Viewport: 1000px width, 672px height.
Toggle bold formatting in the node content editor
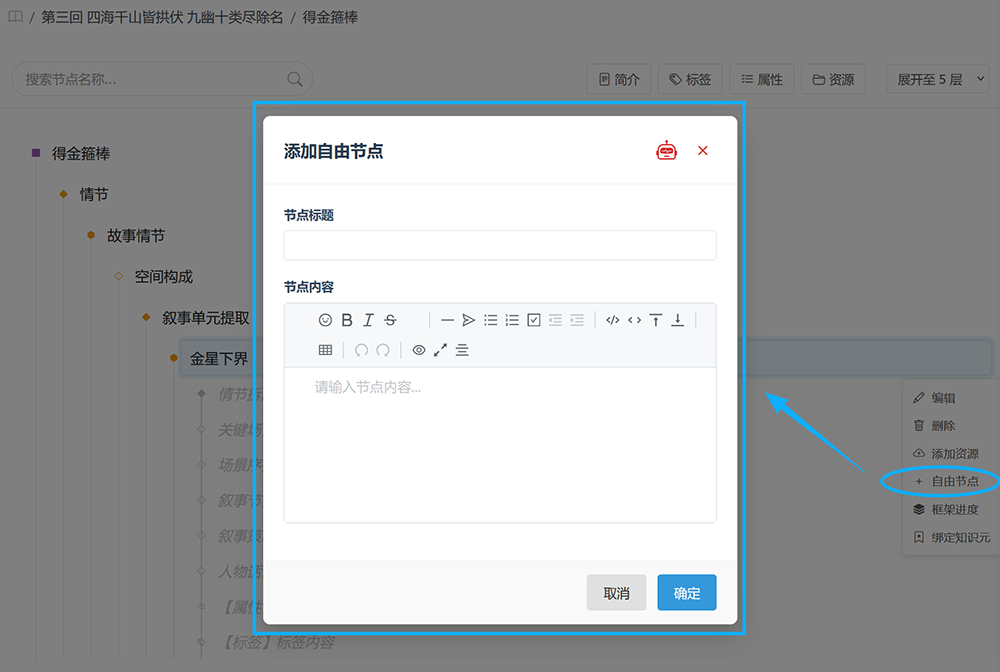(x=347, y=320)
